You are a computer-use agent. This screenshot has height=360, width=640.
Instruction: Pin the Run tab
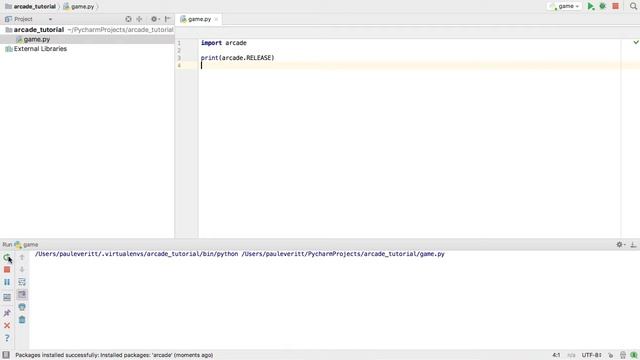7,313
